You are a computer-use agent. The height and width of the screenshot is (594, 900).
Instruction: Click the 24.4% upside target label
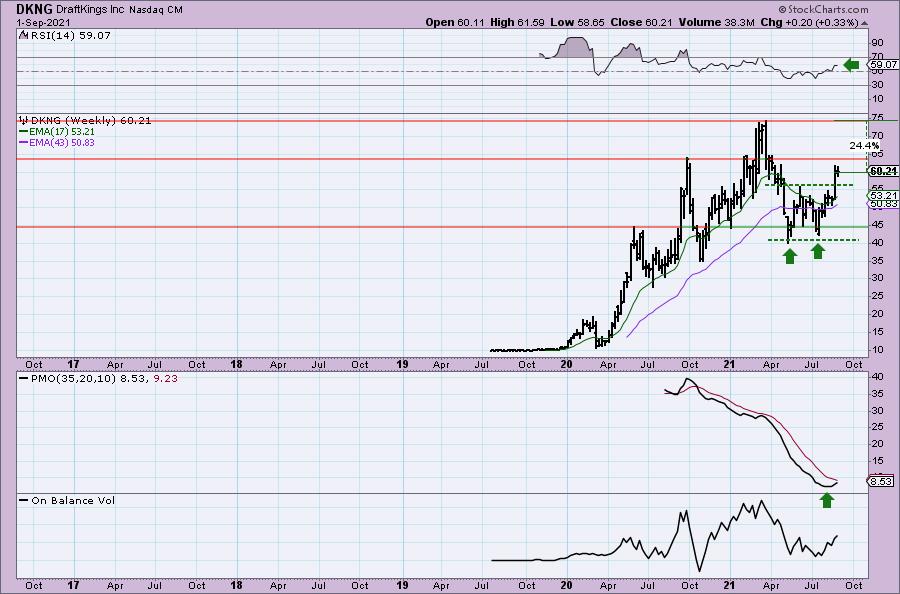pyautogui.click(x=864, y=146)
